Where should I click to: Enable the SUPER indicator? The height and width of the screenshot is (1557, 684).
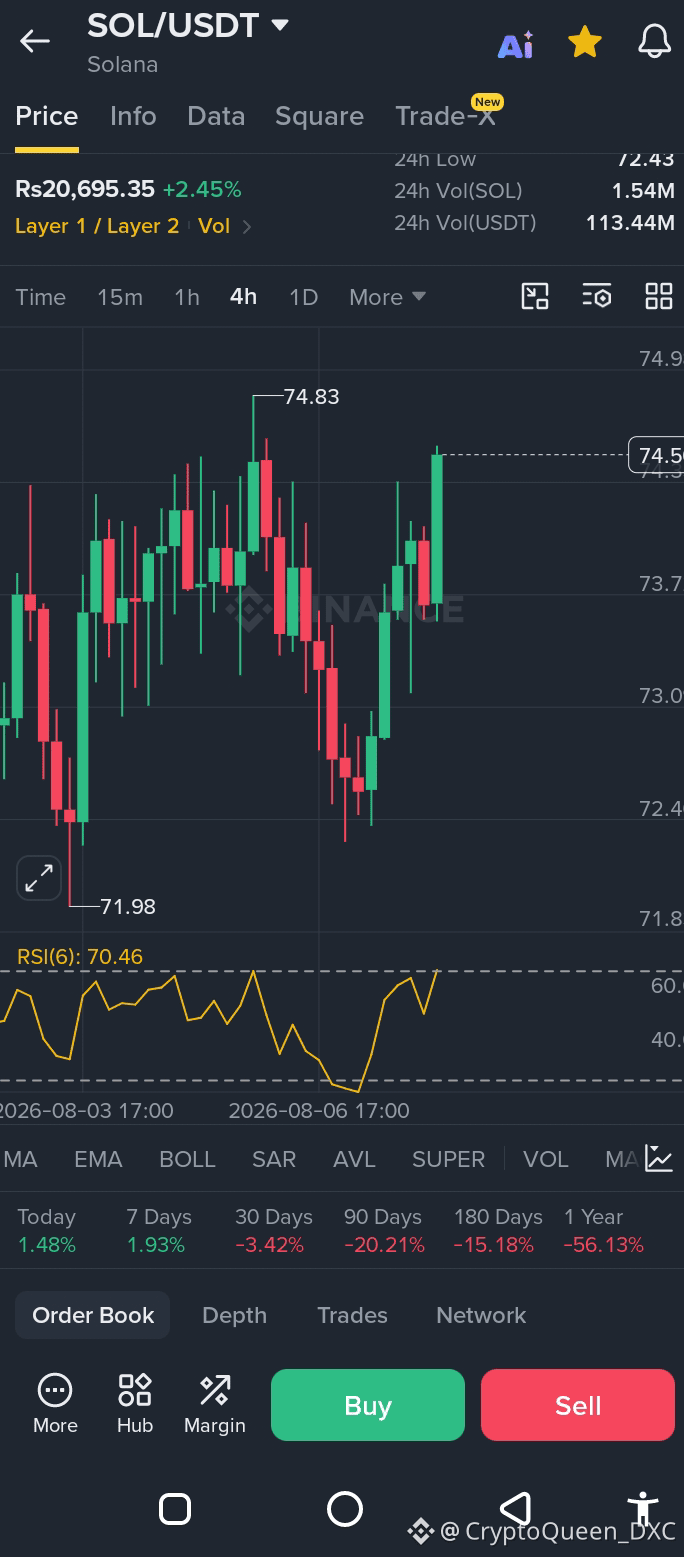pos(448,1159)
